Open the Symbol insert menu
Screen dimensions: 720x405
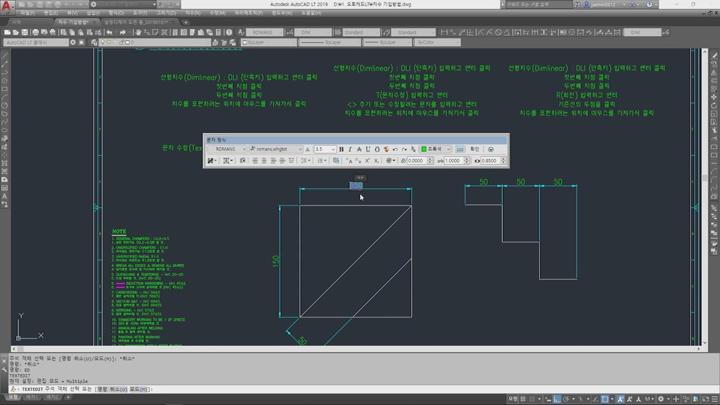[x=390, y=161]
